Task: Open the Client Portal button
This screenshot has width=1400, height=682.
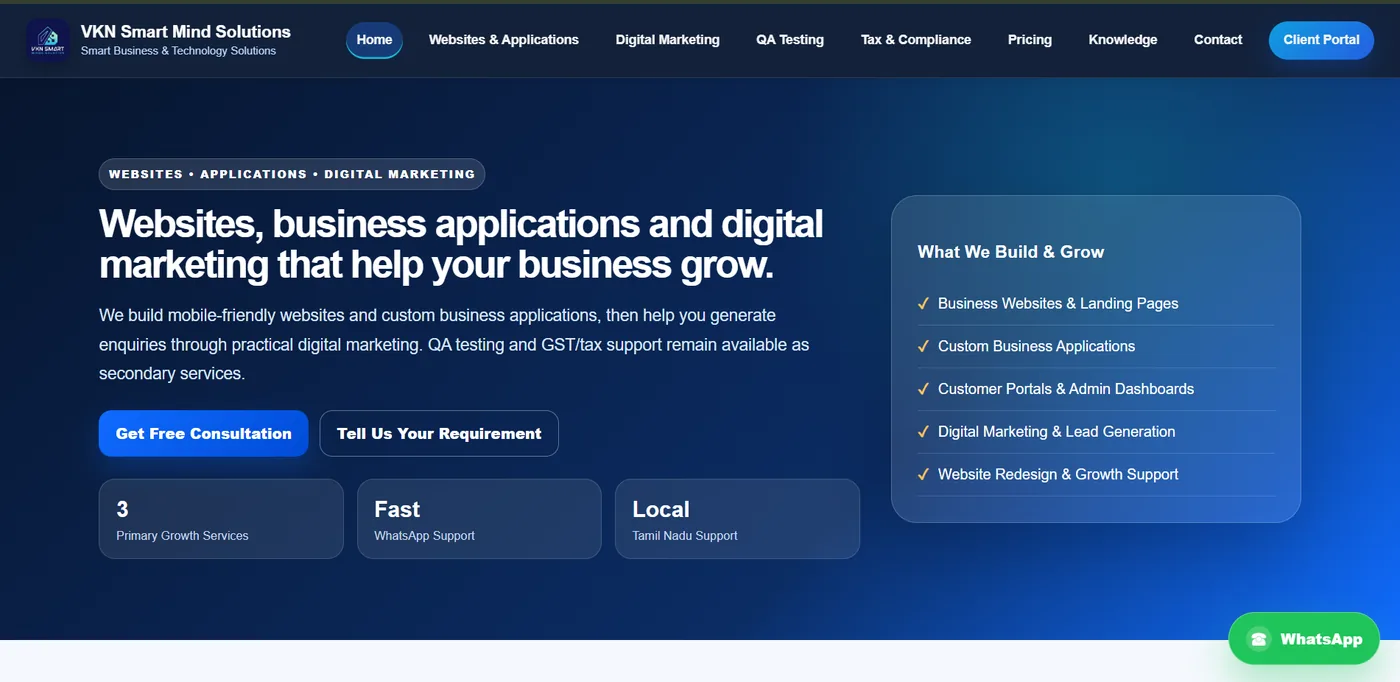Action: (1321, 40)
